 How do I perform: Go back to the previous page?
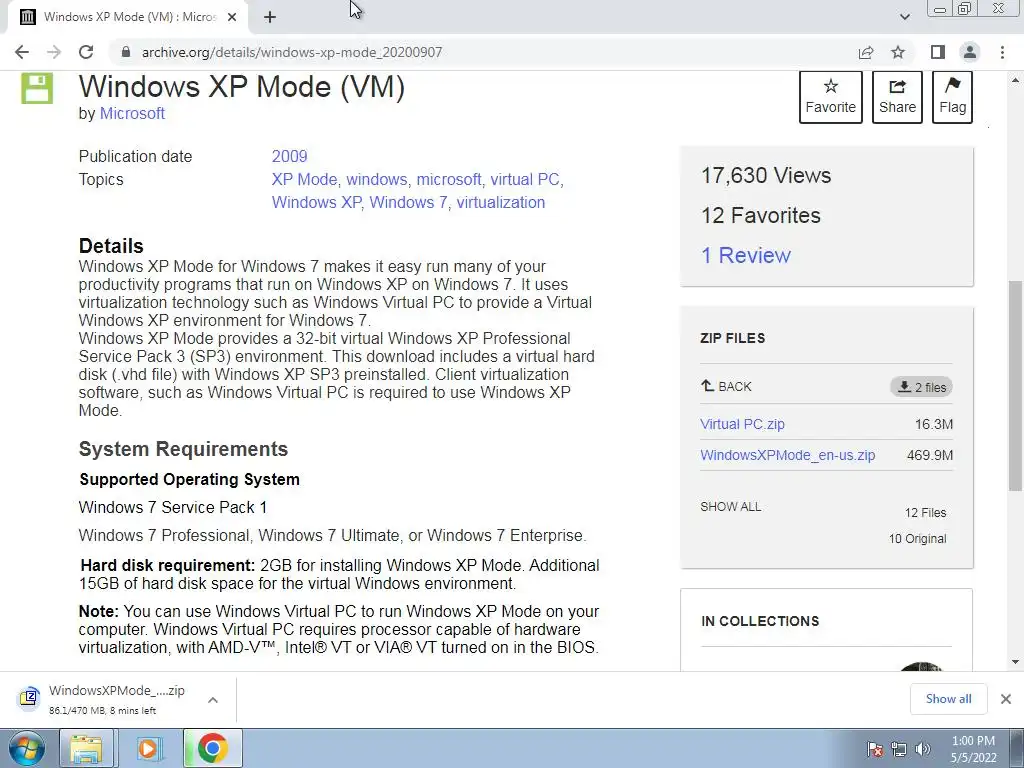point(22,52)
